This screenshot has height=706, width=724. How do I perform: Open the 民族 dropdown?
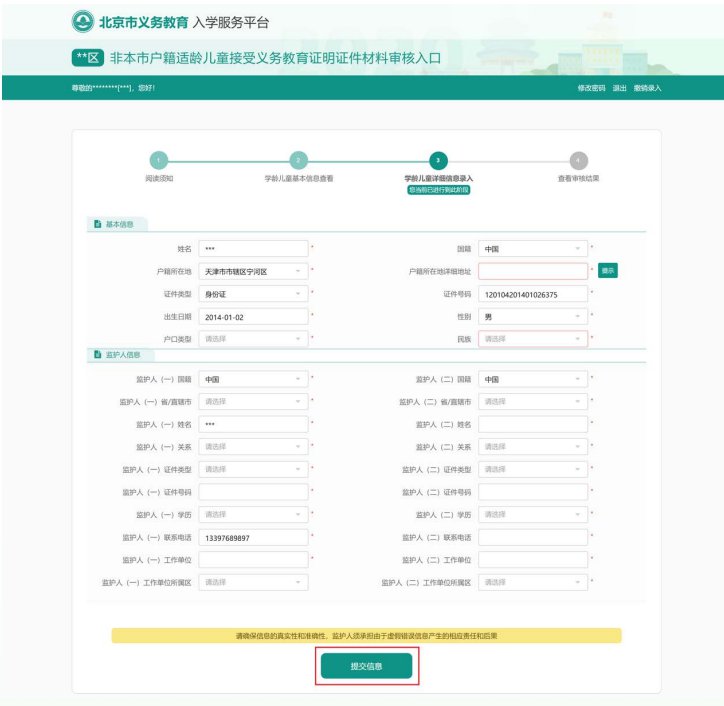click(x=533, y=339)
